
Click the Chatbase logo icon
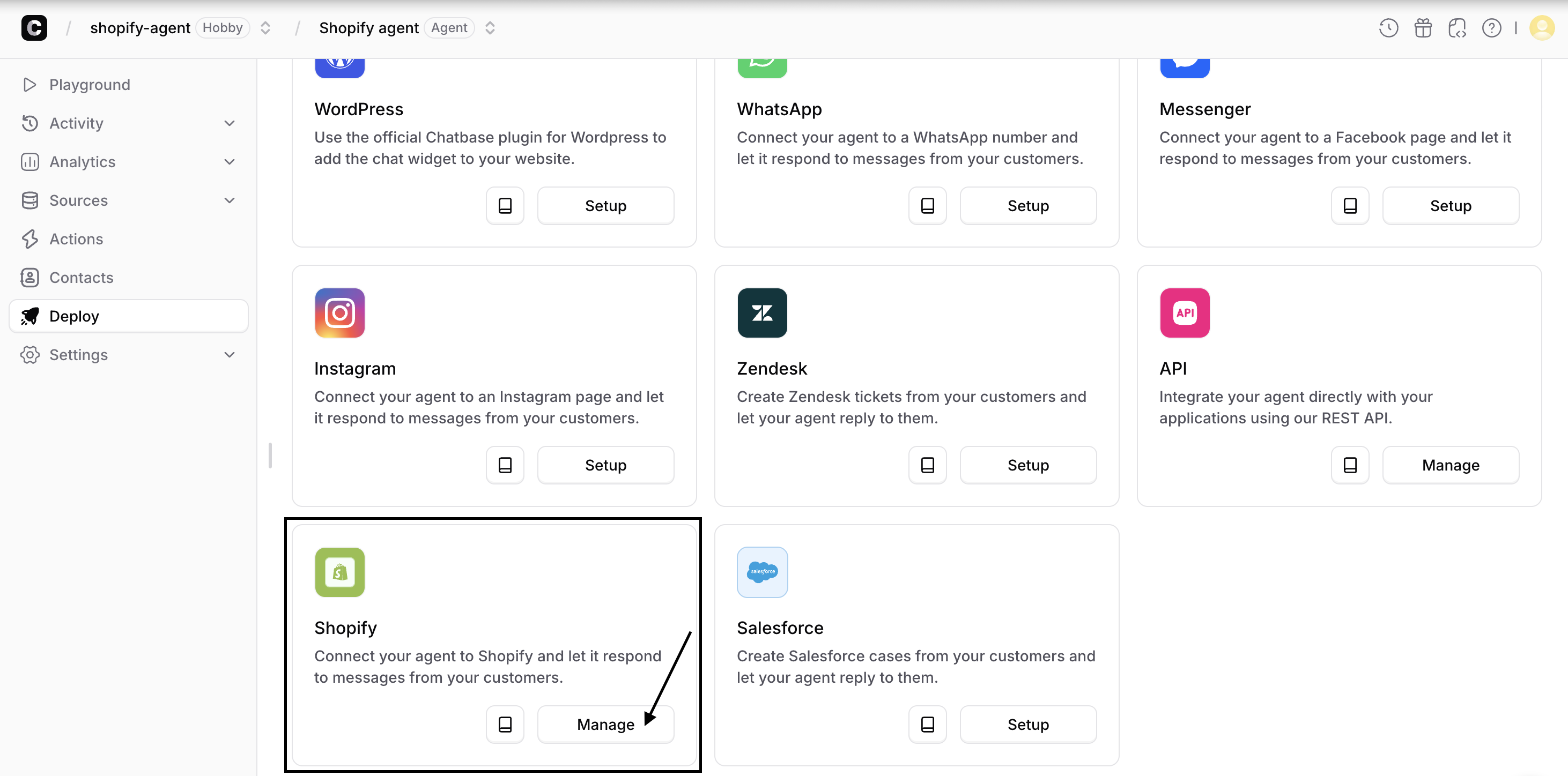click(34, 28)
